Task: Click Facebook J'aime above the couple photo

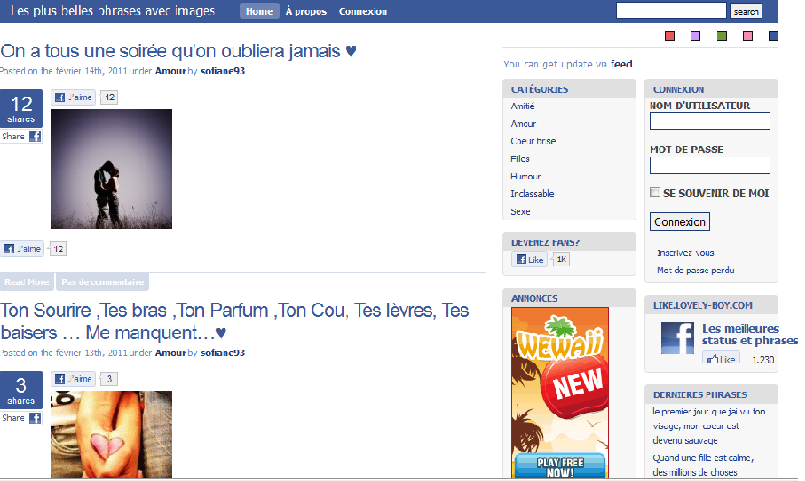Action: click(x=73, y=97)
